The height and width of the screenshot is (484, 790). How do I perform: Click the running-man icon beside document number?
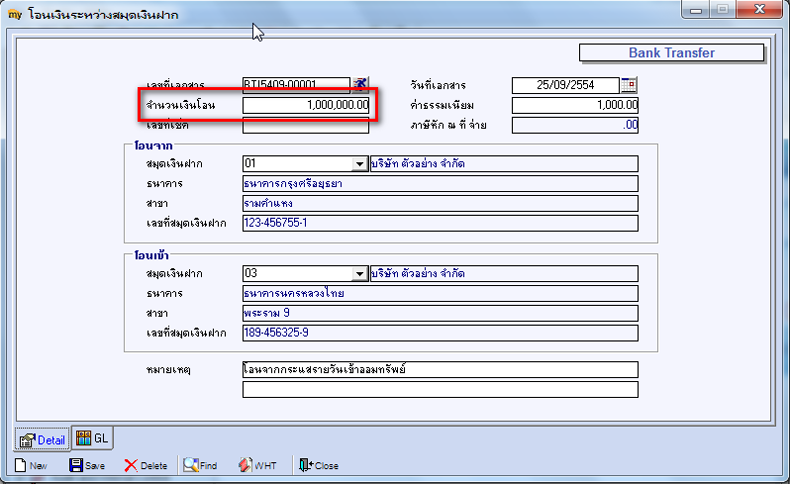point(360,84)
